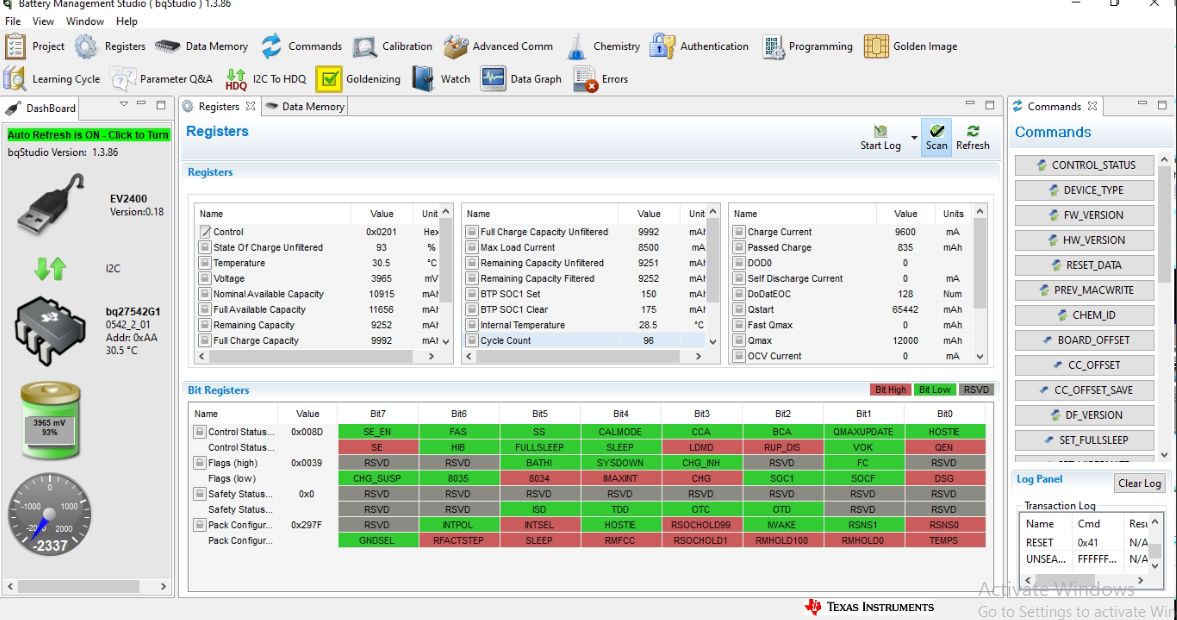
Task: Toggle the checkbox for Max Load Current
Action: click(x=471, y=248)
